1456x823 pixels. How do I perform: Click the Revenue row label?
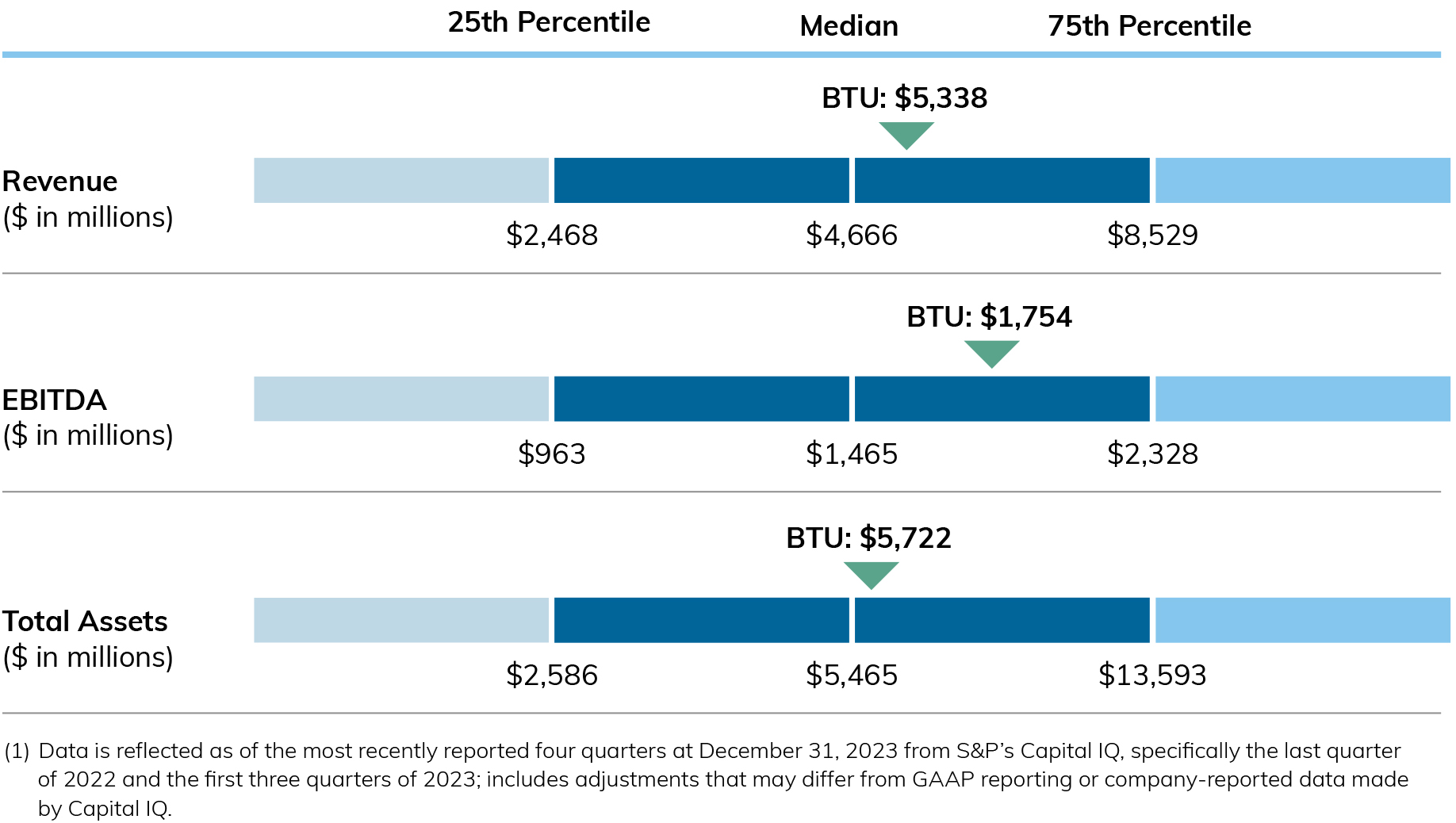click(60, 182)
